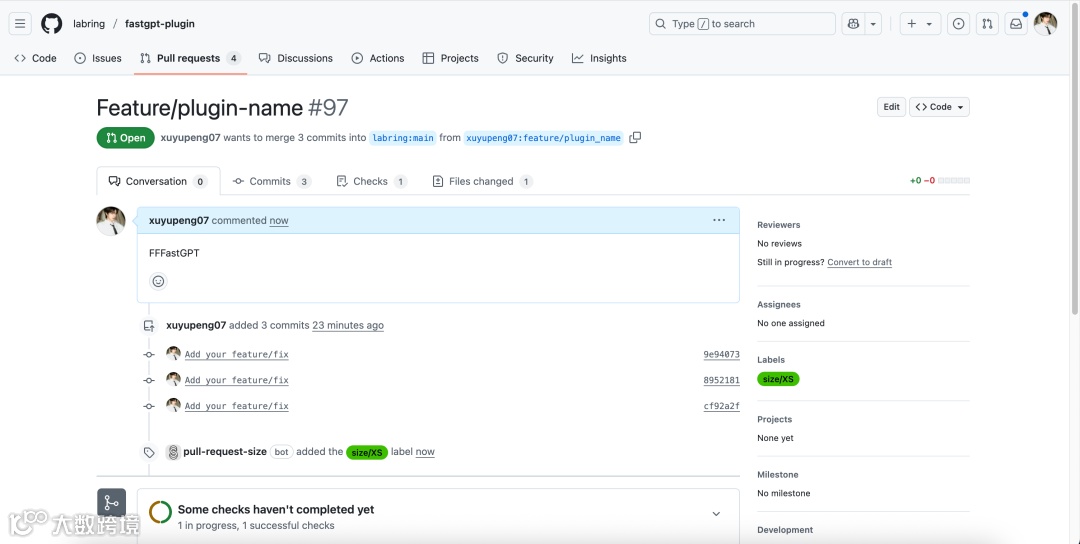
Task: Open Projects tab
Action: tap(450, 58)
